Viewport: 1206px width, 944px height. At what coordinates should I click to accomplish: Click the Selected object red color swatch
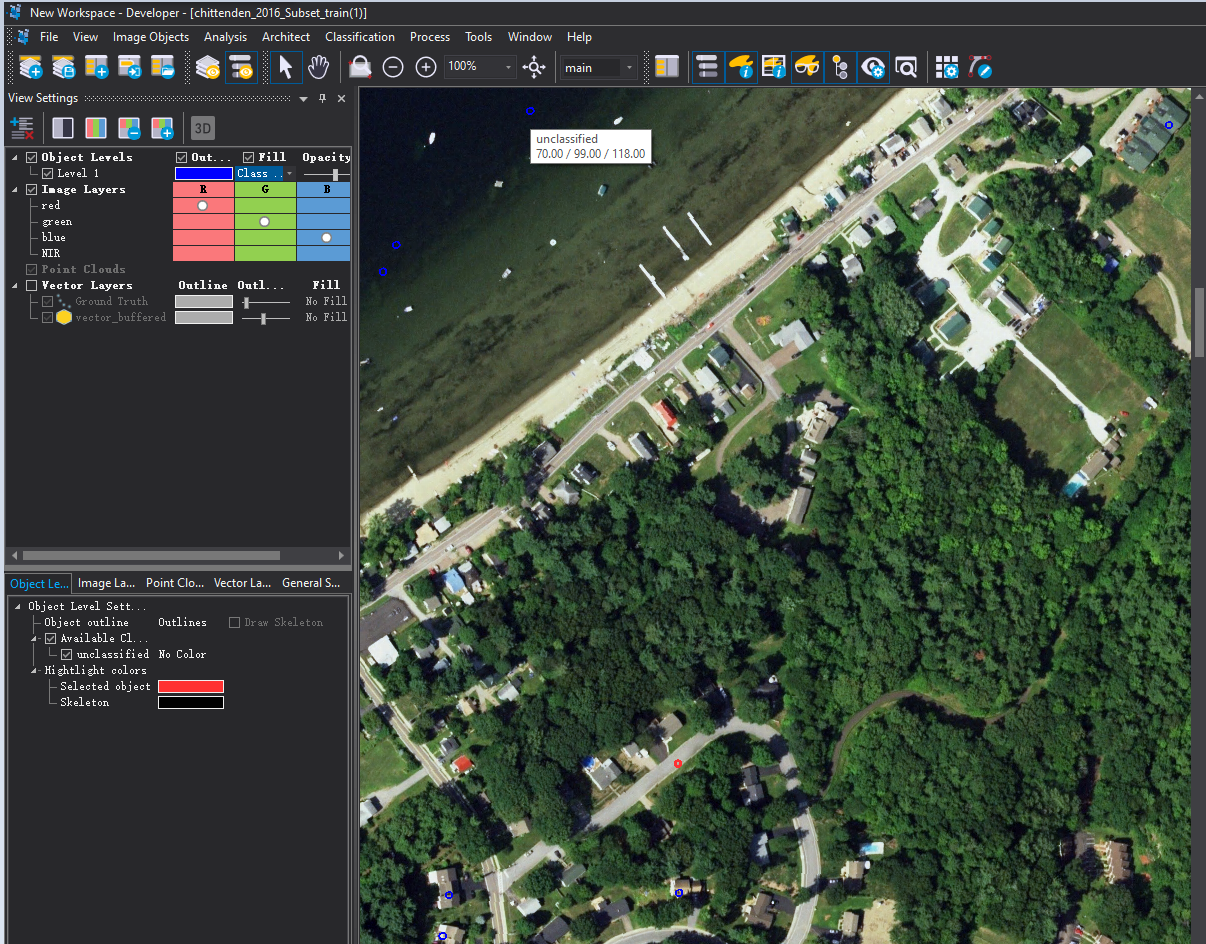click(x=191, y=686)
